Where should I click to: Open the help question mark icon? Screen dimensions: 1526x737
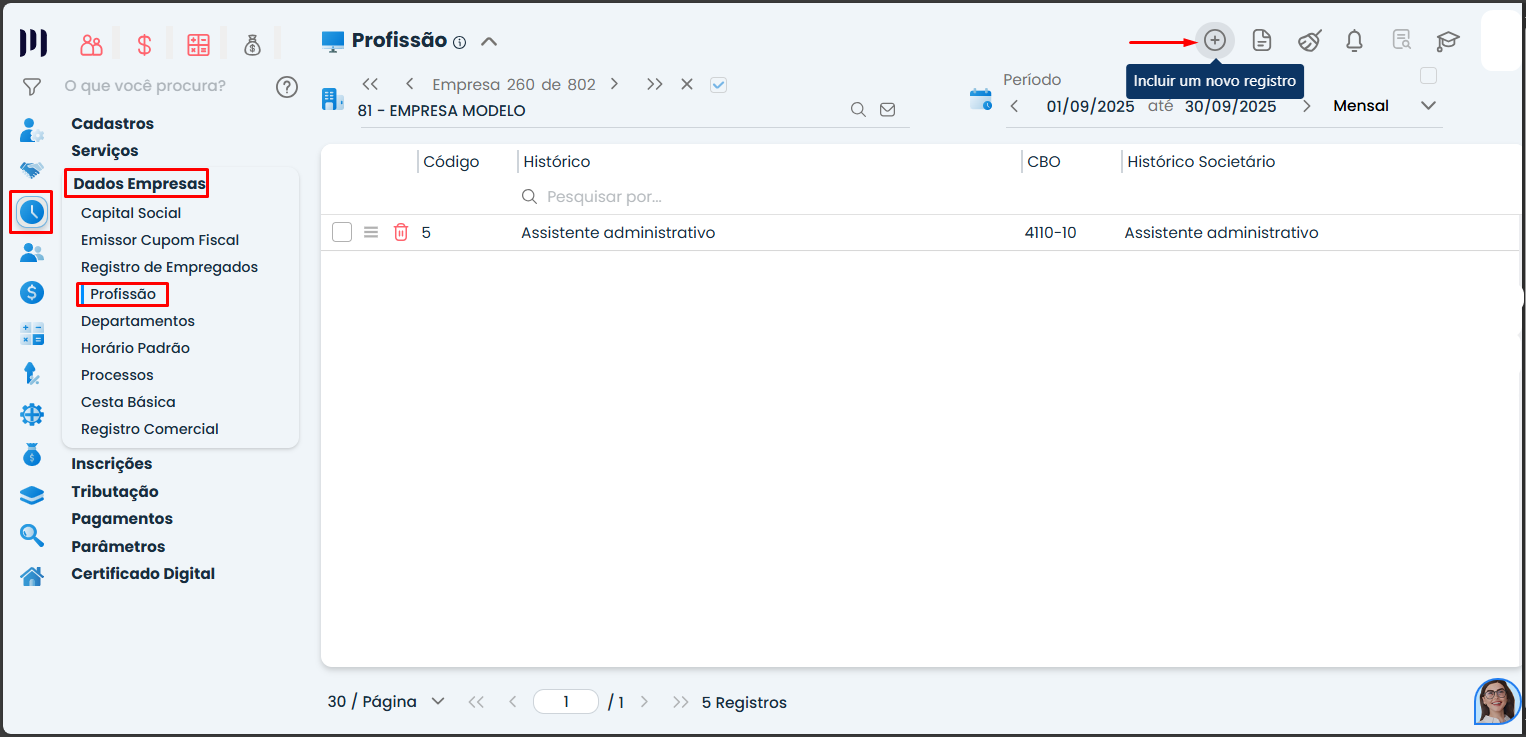[x=287, y=87]
